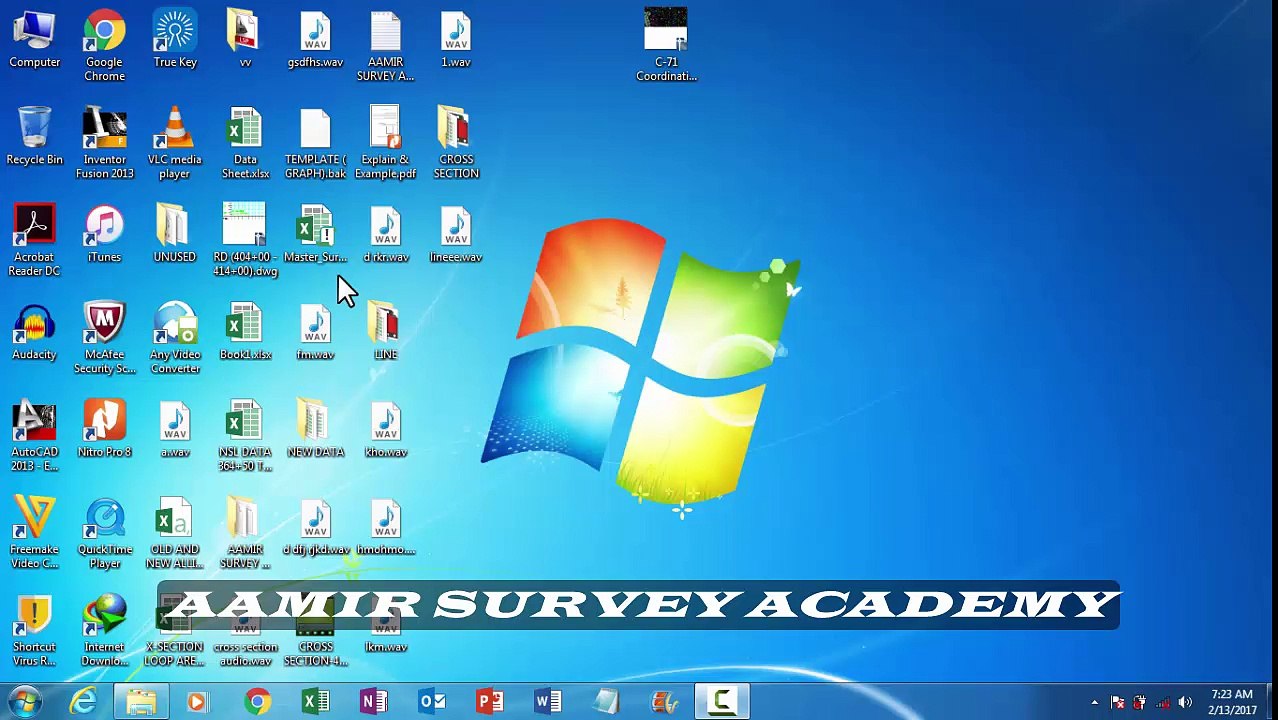This screenshot has width=1278, height=720.
Task: Select the Internet Download Manager shortcut
Action: (104, 632)
